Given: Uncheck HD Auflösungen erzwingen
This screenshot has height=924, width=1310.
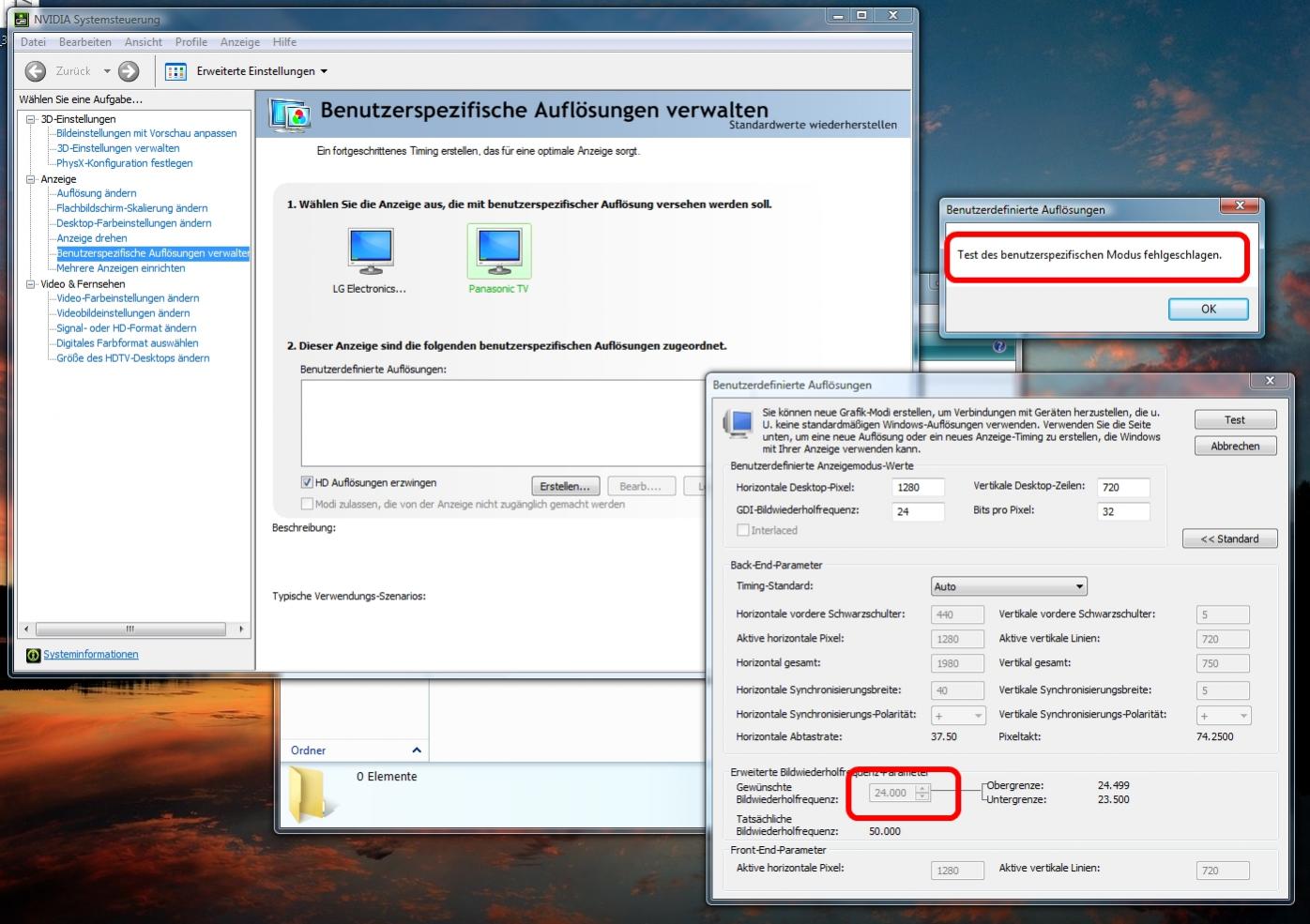Looking at the screenshot, I should click(x=307, y=482).
